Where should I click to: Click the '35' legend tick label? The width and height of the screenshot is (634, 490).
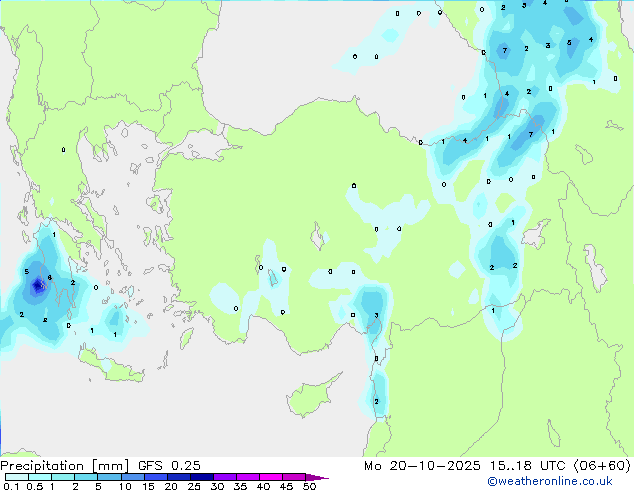tap(240, 486)
